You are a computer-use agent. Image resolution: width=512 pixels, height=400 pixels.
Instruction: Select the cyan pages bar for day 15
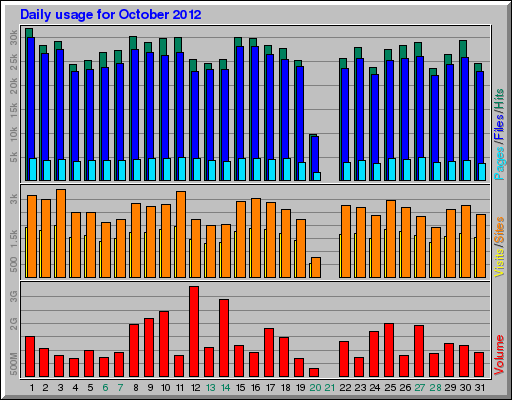point(242,169)
